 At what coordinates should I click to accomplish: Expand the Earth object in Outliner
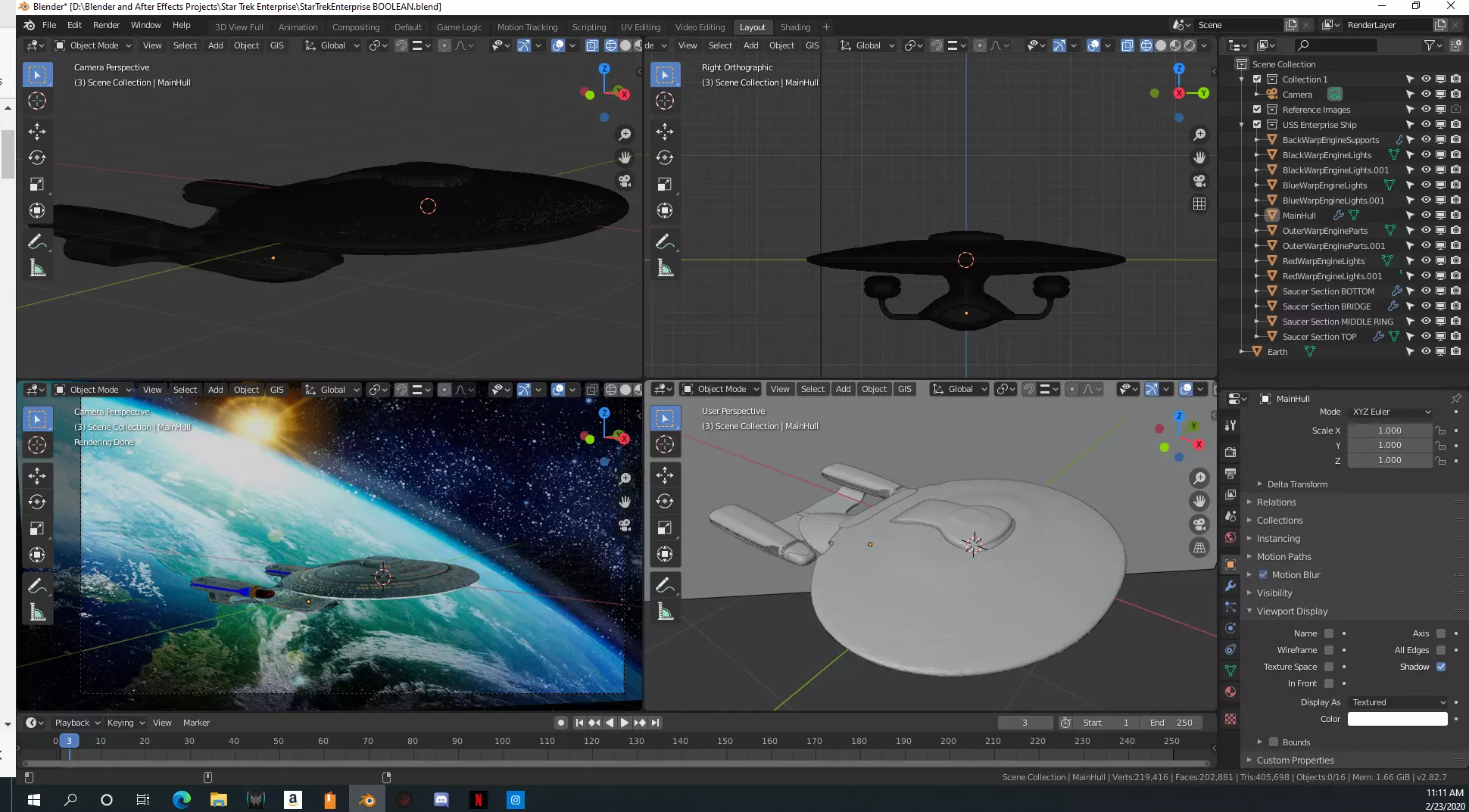click(1241, 352)
